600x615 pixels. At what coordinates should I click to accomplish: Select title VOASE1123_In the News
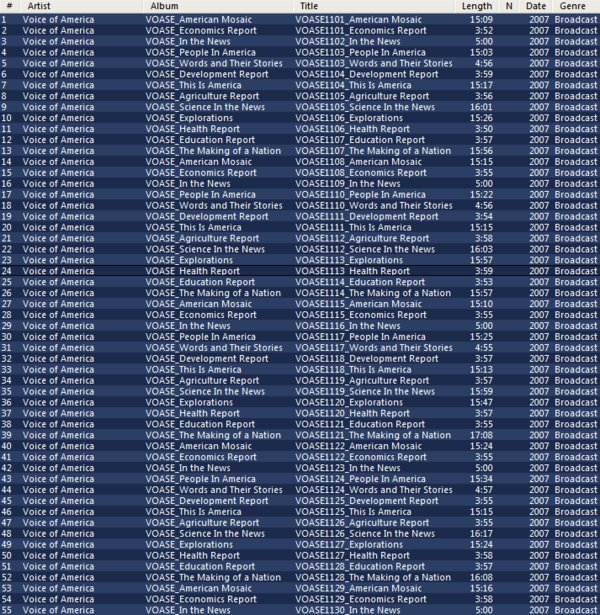coord(348,468)
